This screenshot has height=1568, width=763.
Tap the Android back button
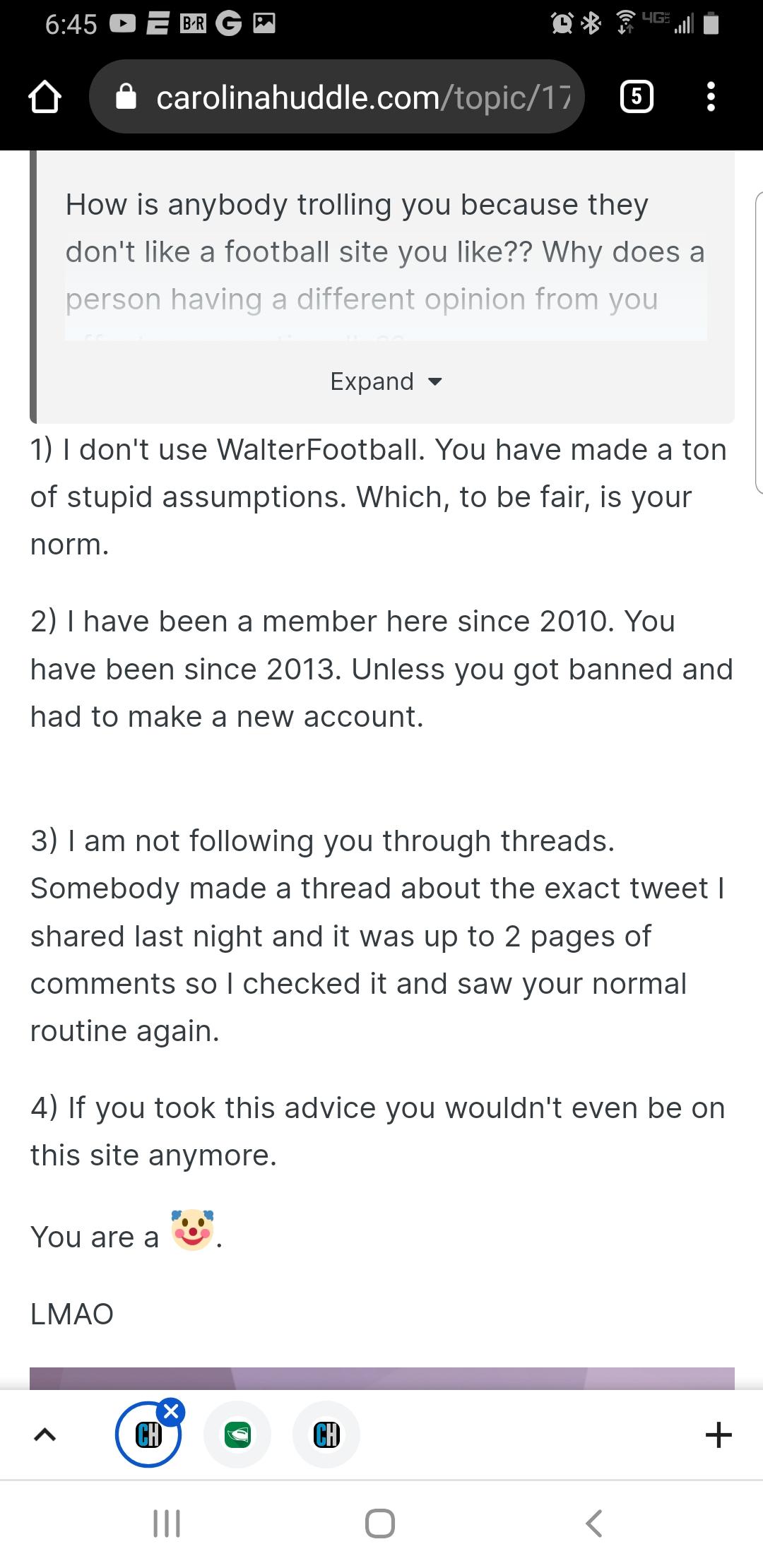point(595,1524)
